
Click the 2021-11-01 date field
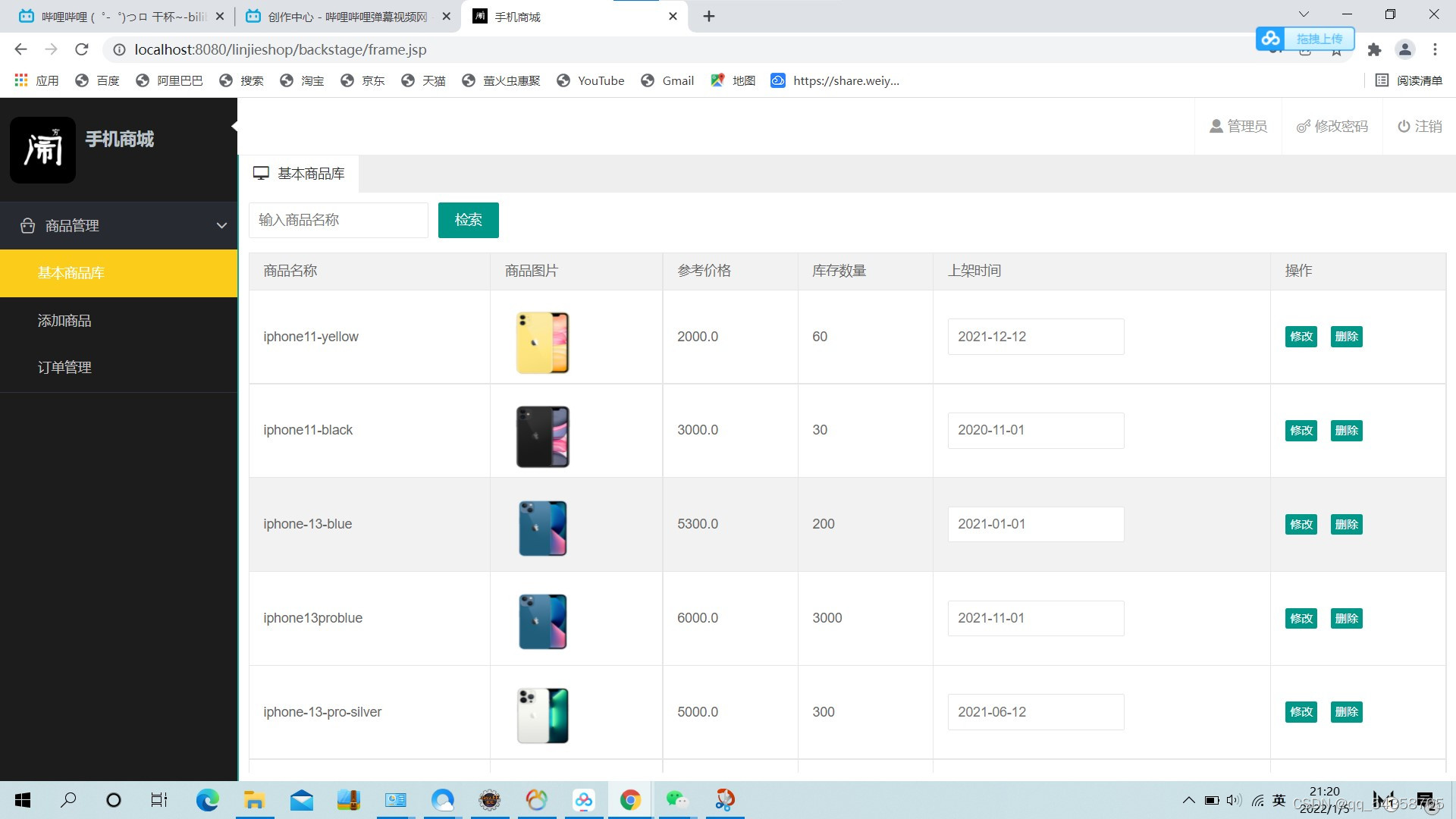(x=1036, y=618)
